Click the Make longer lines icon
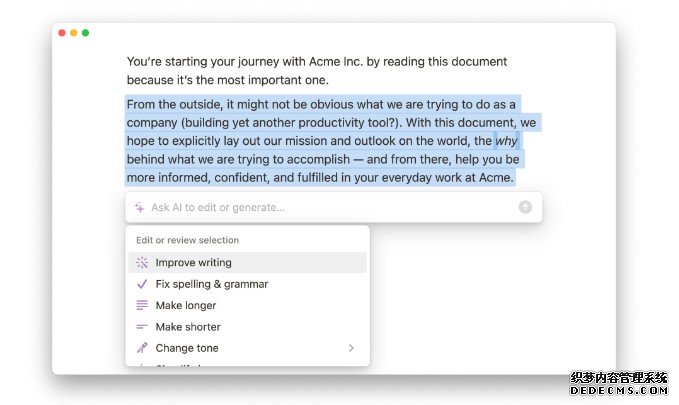Screen dimensions: 679x405 [x=142, y=305]
